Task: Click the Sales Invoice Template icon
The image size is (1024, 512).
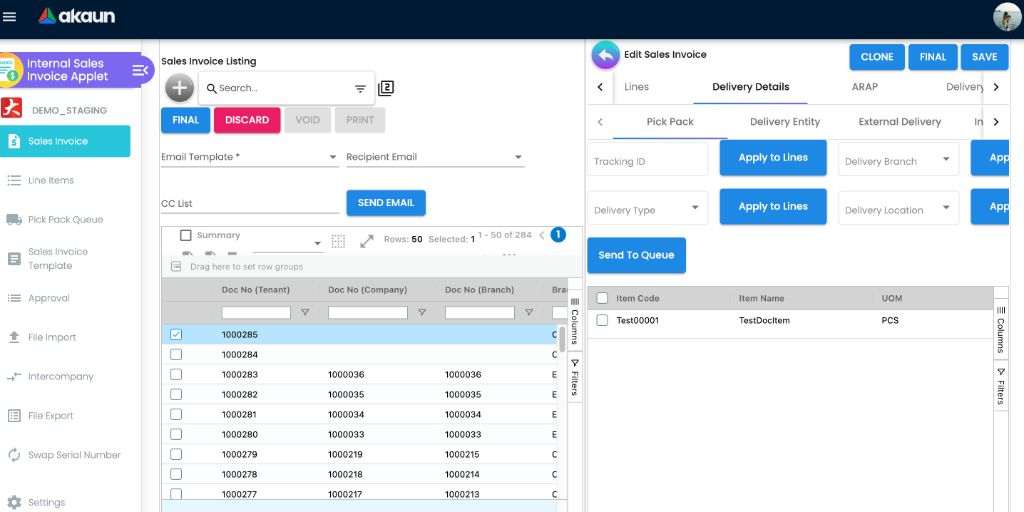Action: 14,259
